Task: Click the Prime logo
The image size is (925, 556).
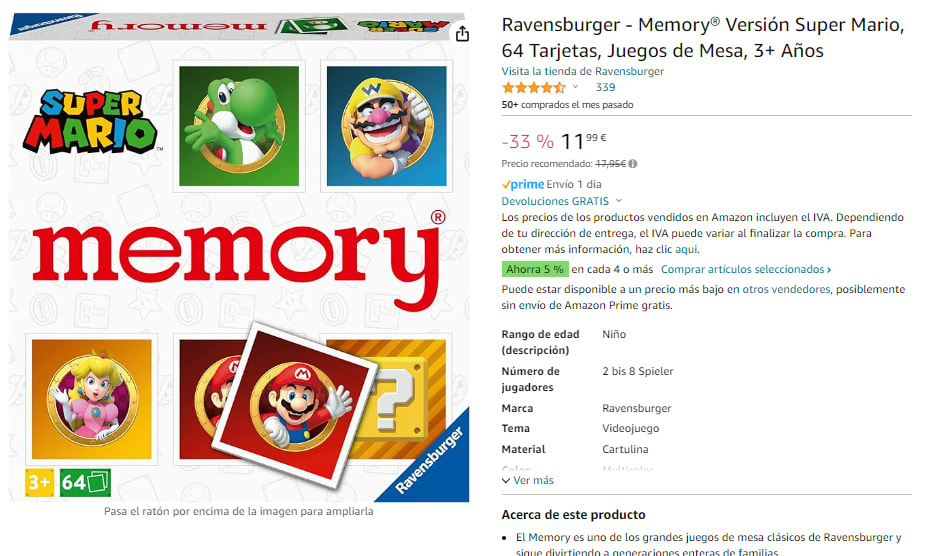Action: 523,184
